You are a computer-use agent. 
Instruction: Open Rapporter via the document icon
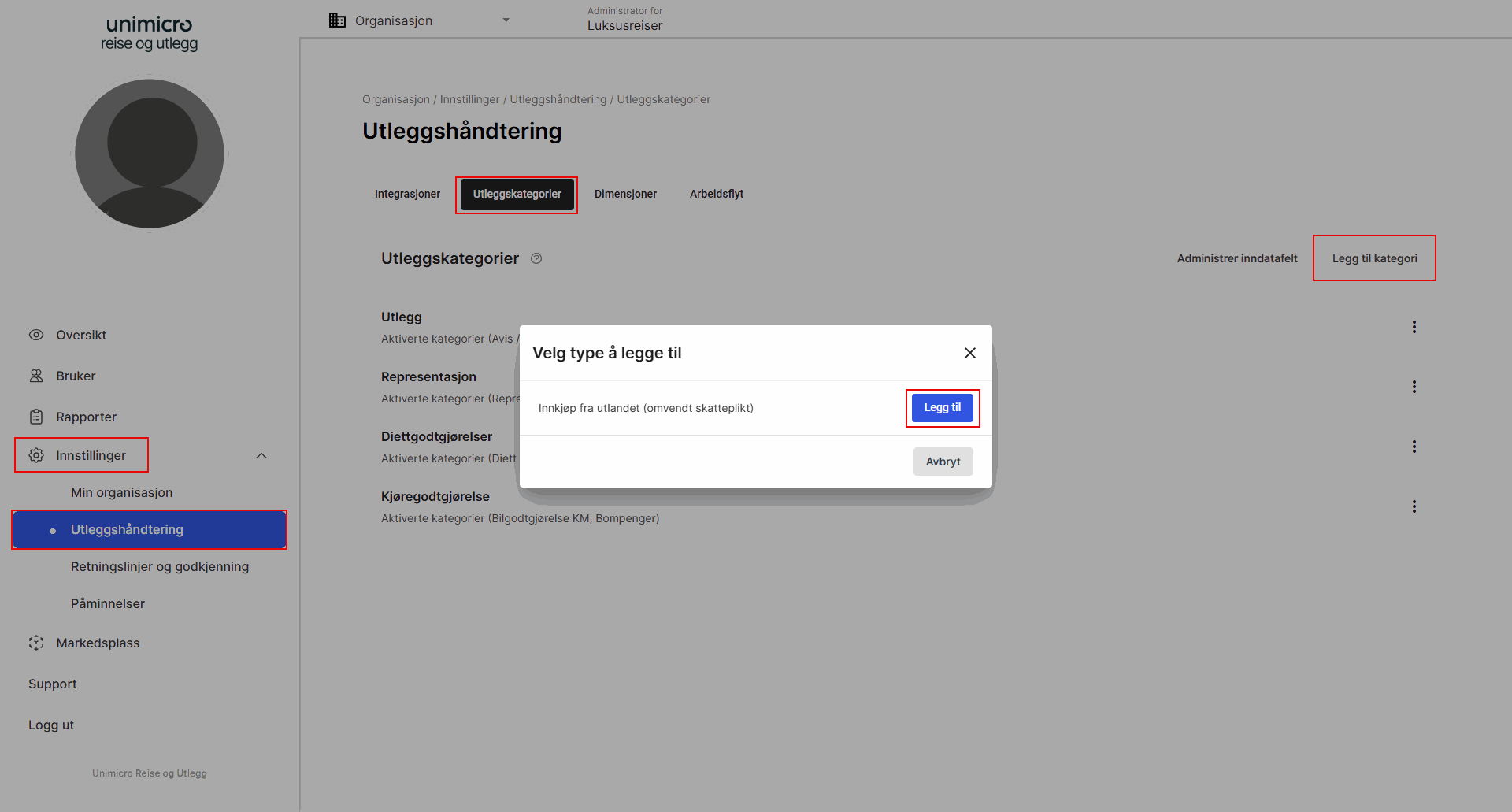tap(36, 417)
